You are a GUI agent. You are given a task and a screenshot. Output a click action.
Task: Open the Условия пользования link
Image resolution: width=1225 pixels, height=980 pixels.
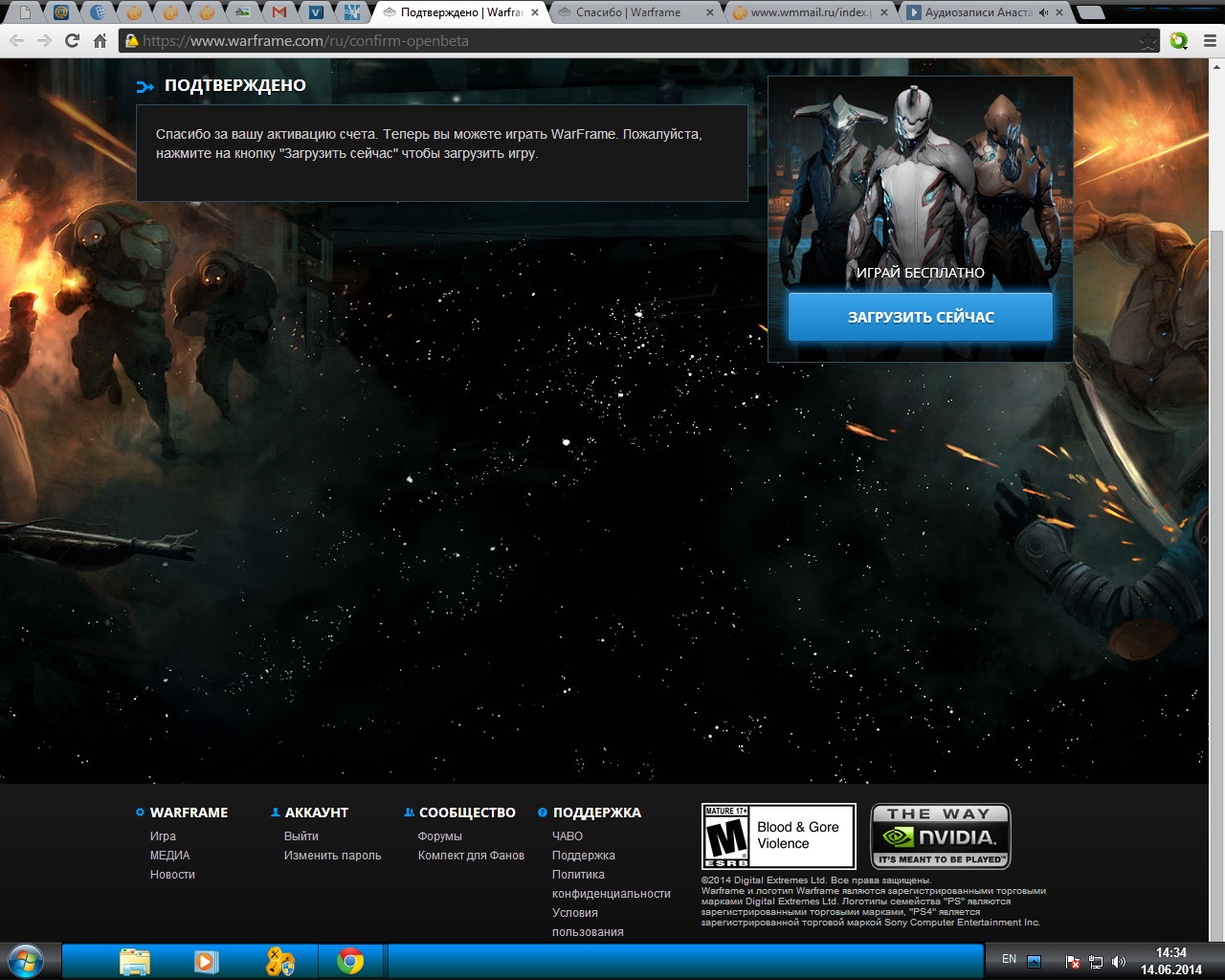pos(588,923)
